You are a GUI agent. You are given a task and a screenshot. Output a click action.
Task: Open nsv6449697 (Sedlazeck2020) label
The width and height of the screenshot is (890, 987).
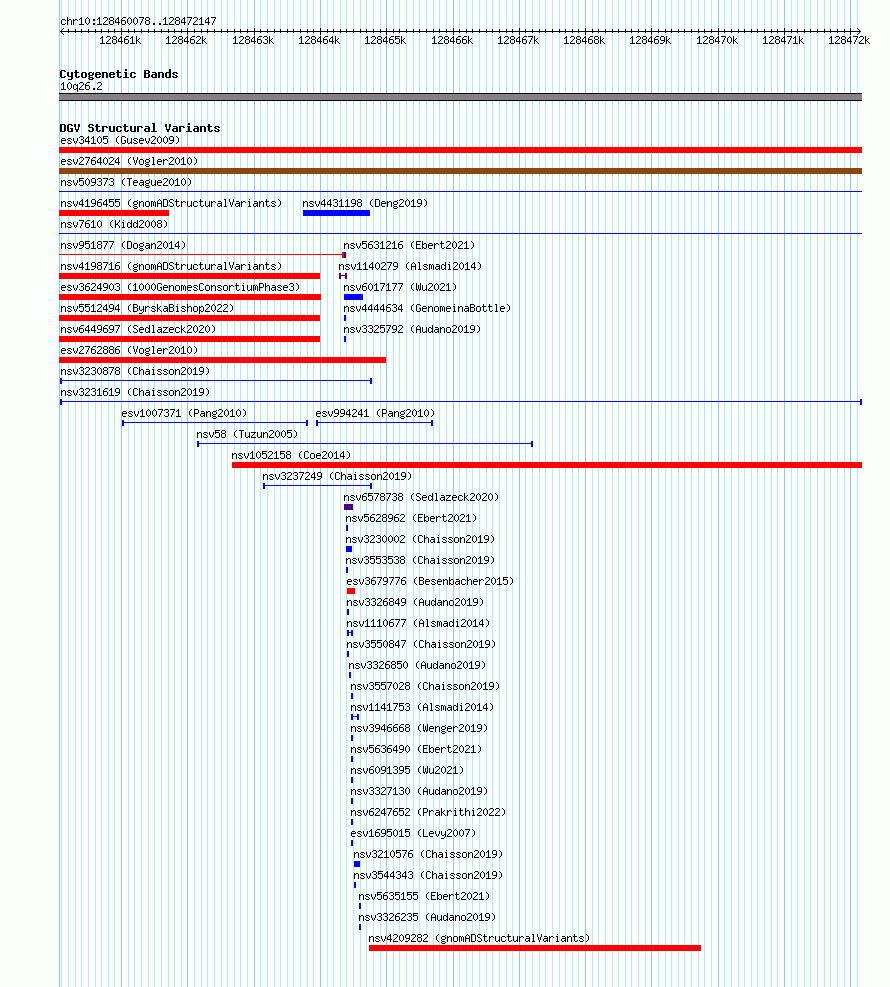138,329
